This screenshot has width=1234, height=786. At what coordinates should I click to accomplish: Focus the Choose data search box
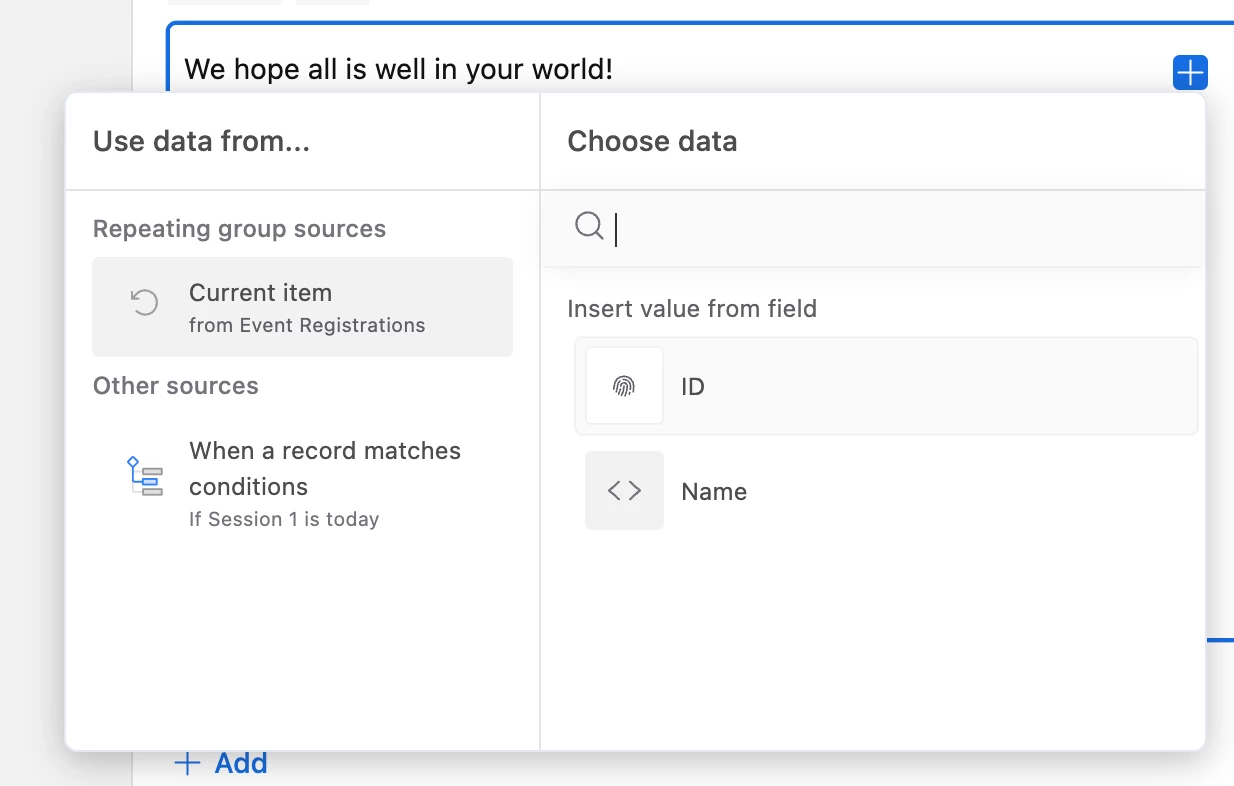click(900, 229)
